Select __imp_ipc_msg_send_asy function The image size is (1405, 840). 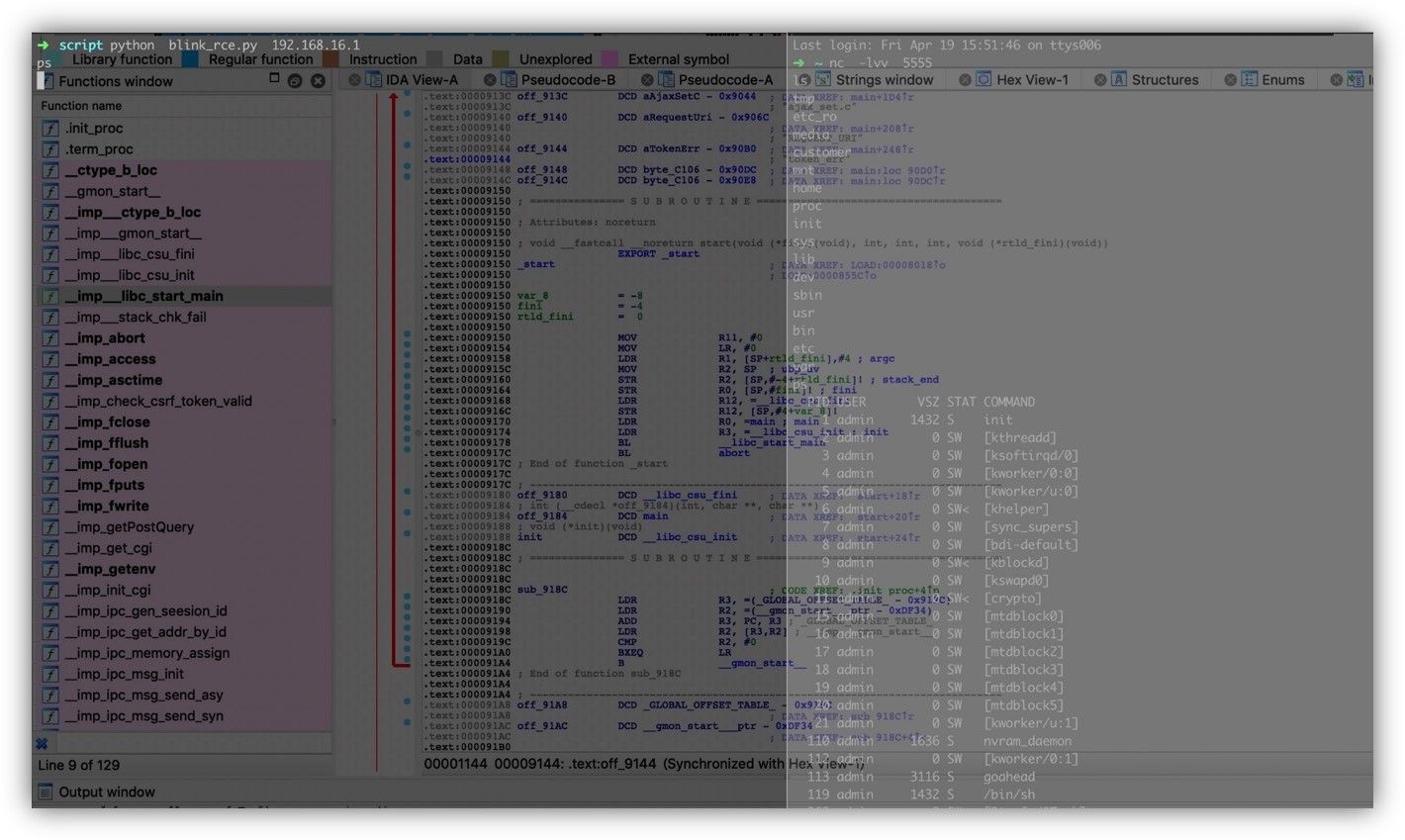point(183,695)
